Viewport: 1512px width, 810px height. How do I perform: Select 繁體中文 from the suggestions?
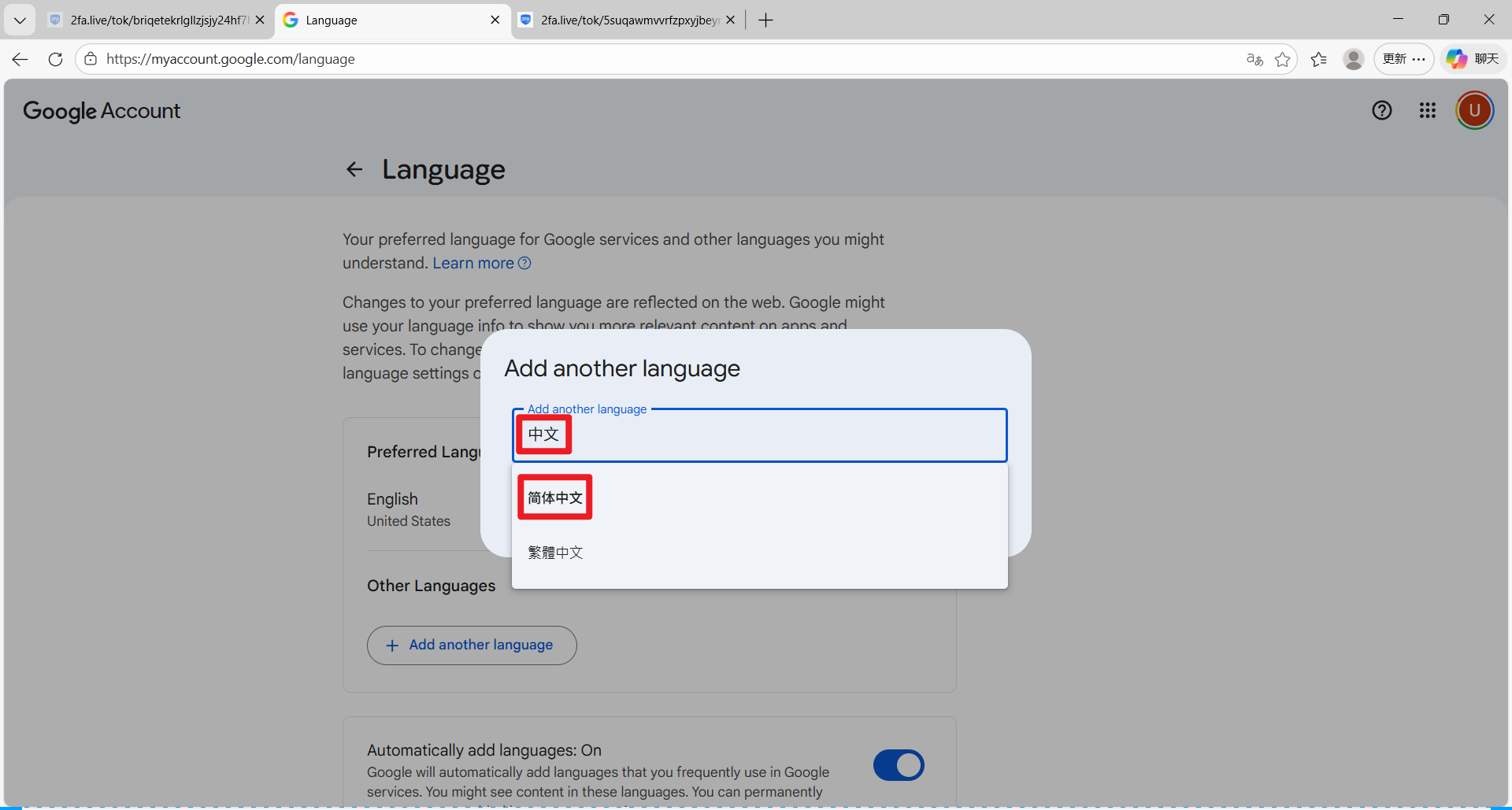555,553
